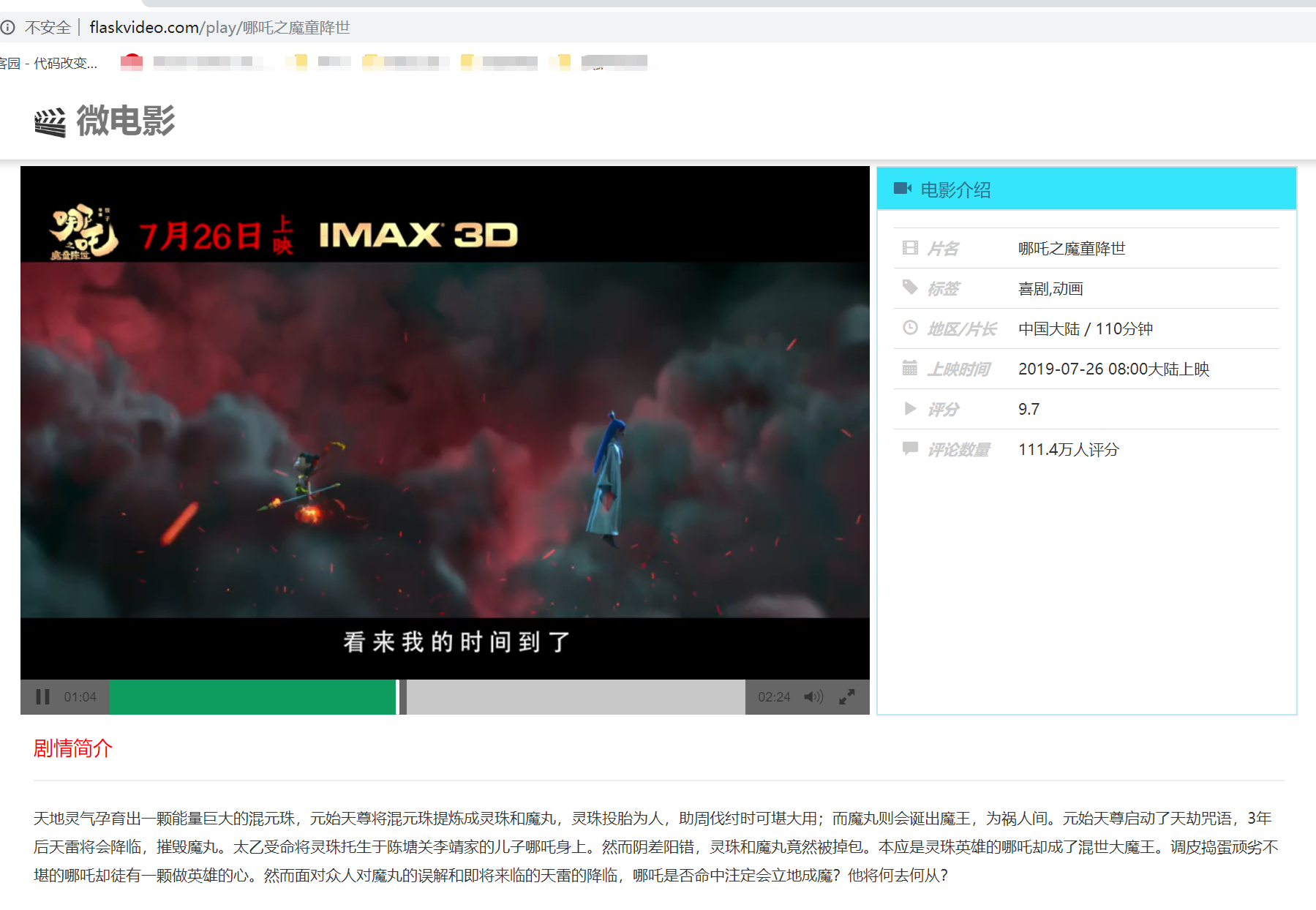Click the rating value 9.7

click(x=1029, y=410)
